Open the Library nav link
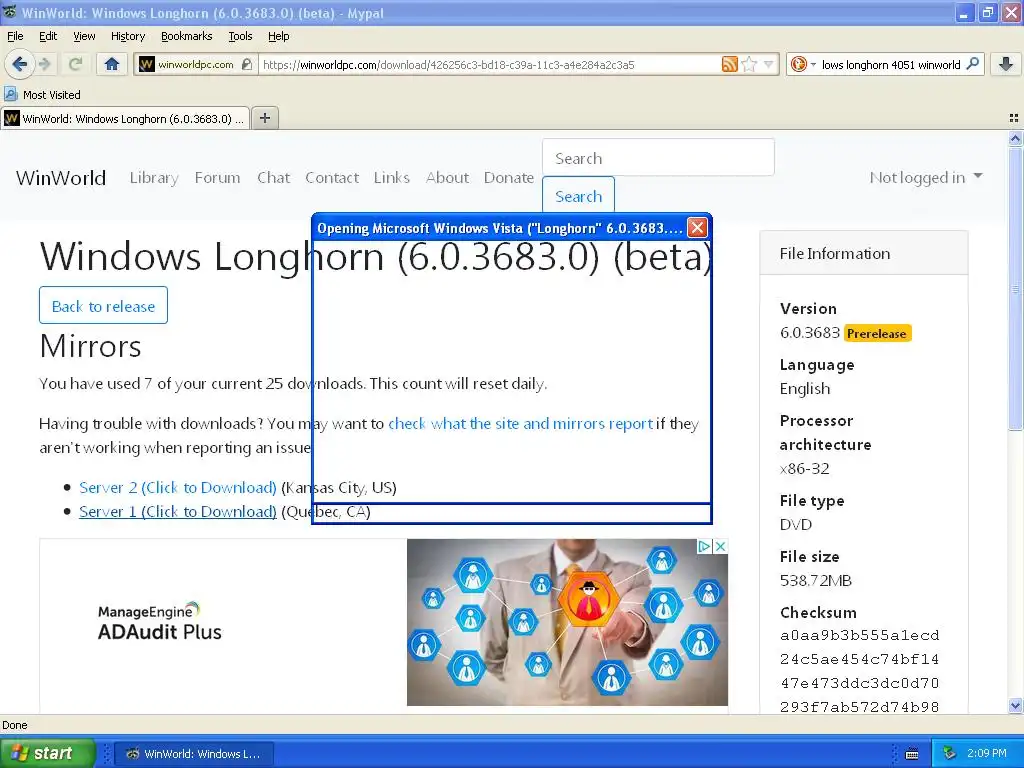Viewport: 1024px width, 768px height. [154, 178]
